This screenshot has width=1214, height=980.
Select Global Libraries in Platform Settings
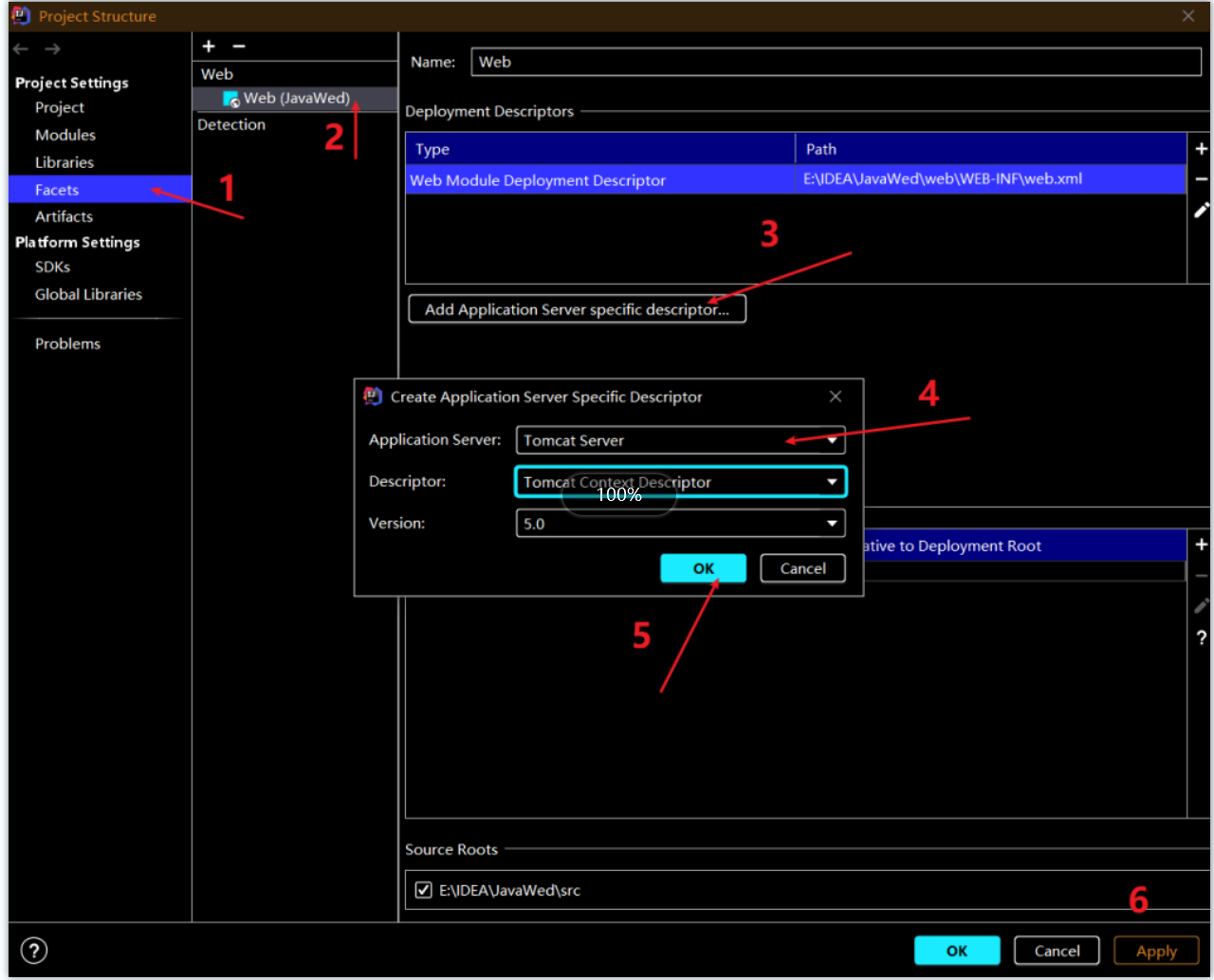coord(88,294)
